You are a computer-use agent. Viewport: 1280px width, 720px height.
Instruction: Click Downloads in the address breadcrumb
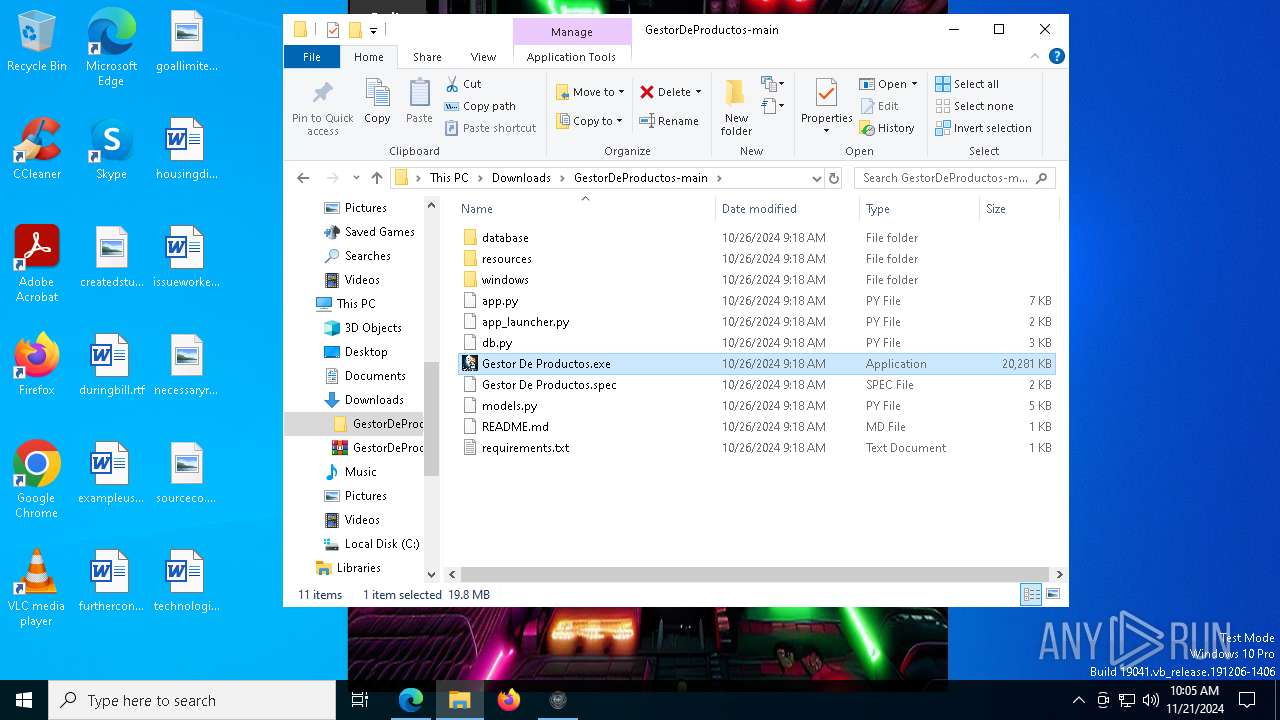[x=521, y=178]
